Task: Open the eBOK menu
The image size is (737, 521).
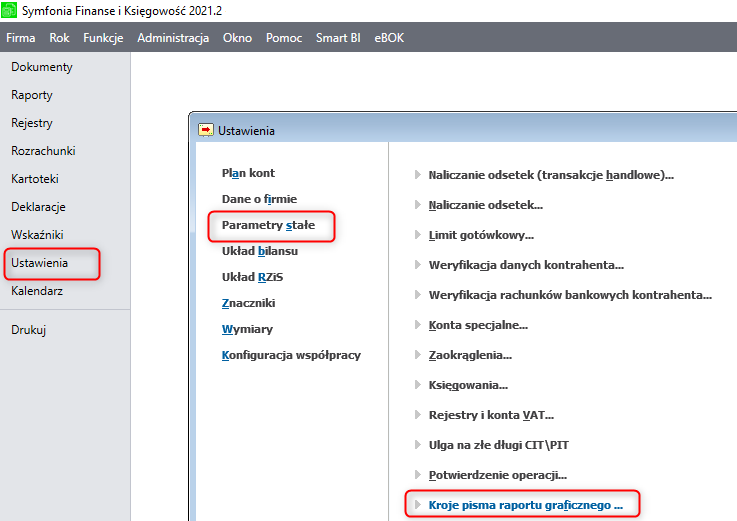Action: point(389,38)
